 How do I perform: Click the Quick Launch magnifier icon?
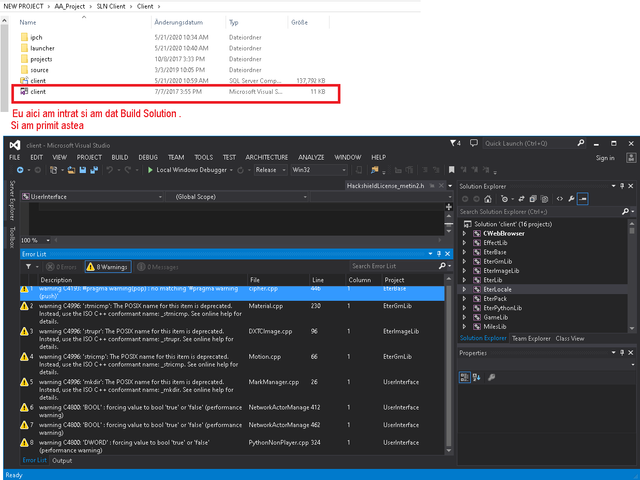pos(581,143)
